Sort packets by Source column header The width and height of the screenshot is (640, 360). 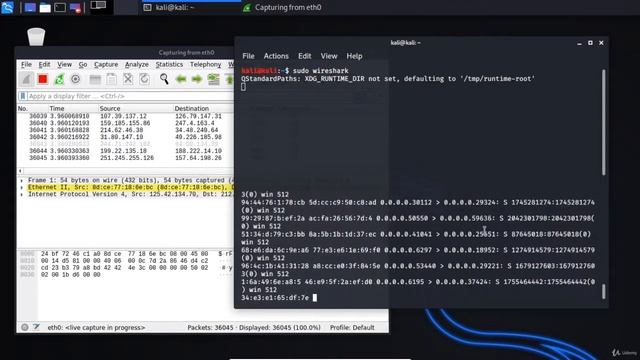135,109
